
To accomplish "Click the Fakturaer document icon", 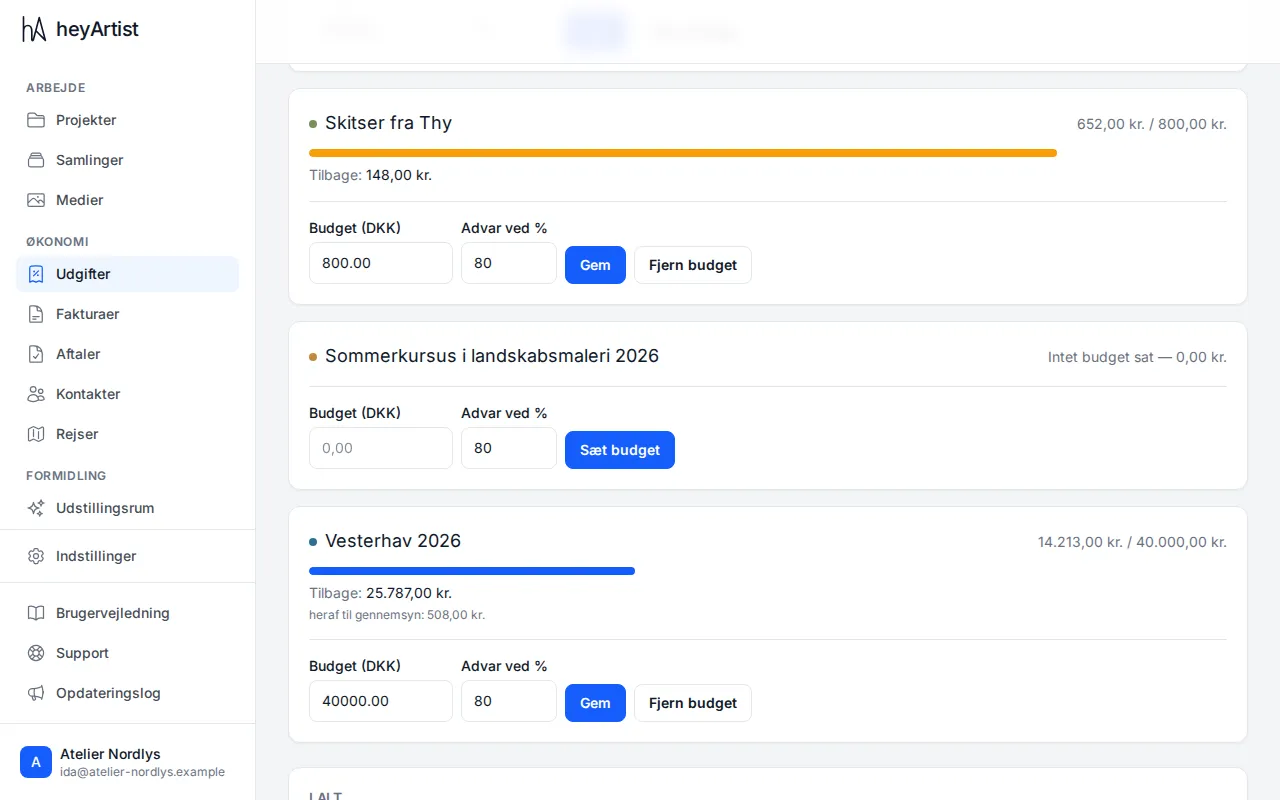I will click(36, 314).
